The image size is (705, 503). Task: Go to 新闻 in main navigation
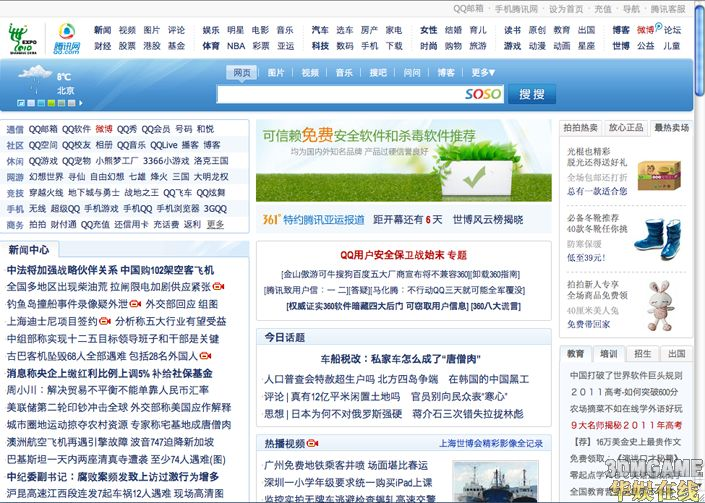103,30
